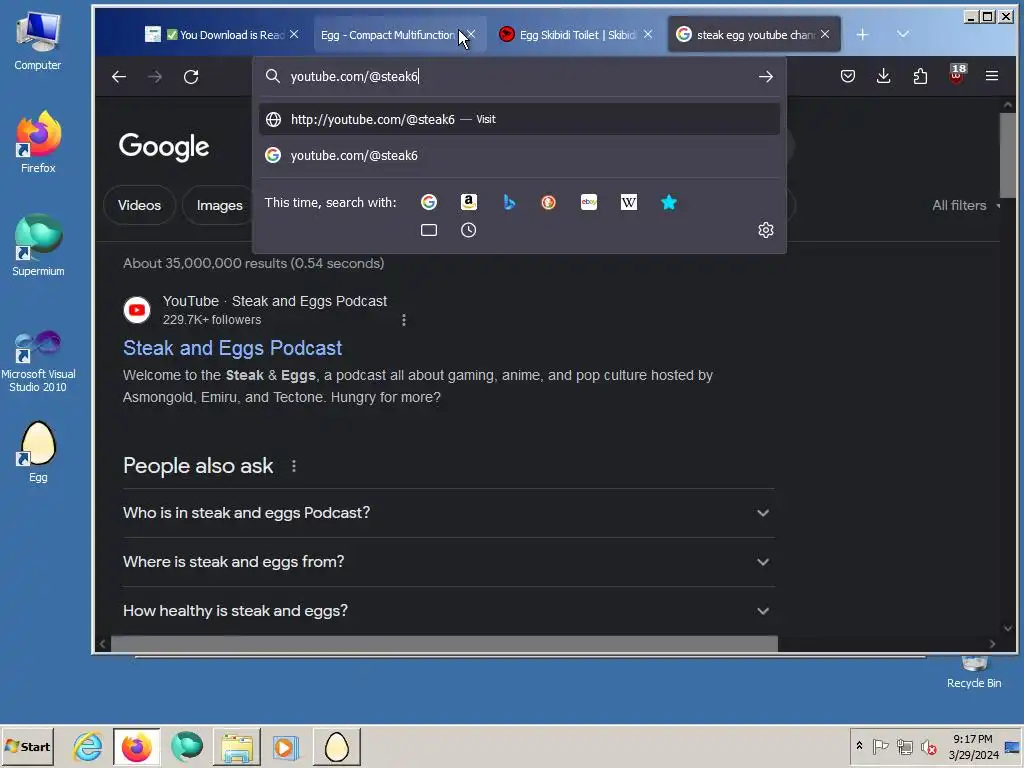Search this time with Bing icon
Screen dimensions: 1024x768
point(509,202)
